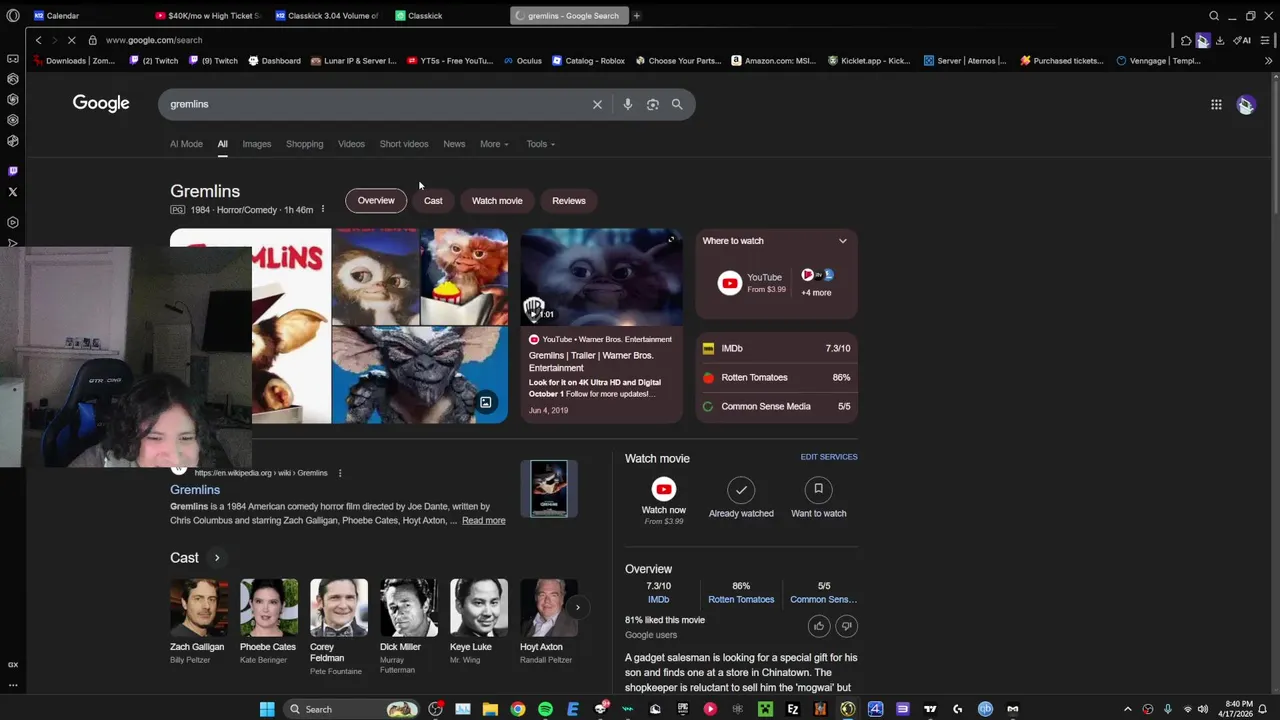Switch to the News tab
The image size is (1280, 720).
(454, 144)
